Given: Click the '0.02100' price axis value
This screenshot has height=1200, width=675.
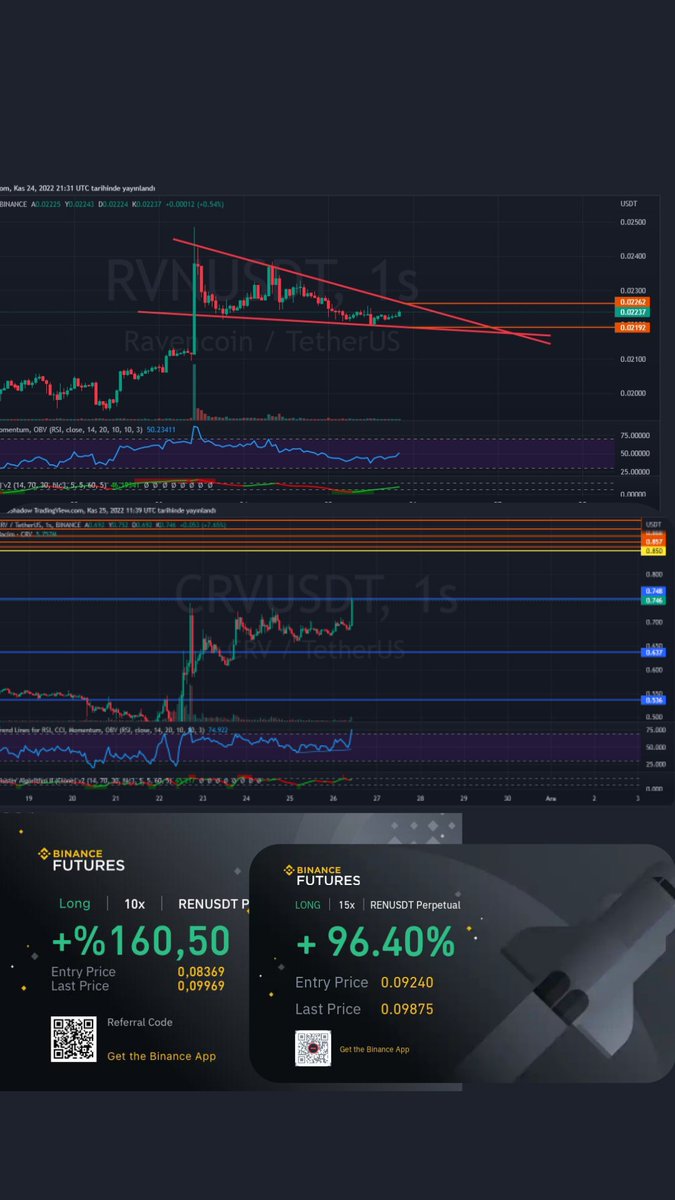Looking at the screenshot, I should (632, 358).
